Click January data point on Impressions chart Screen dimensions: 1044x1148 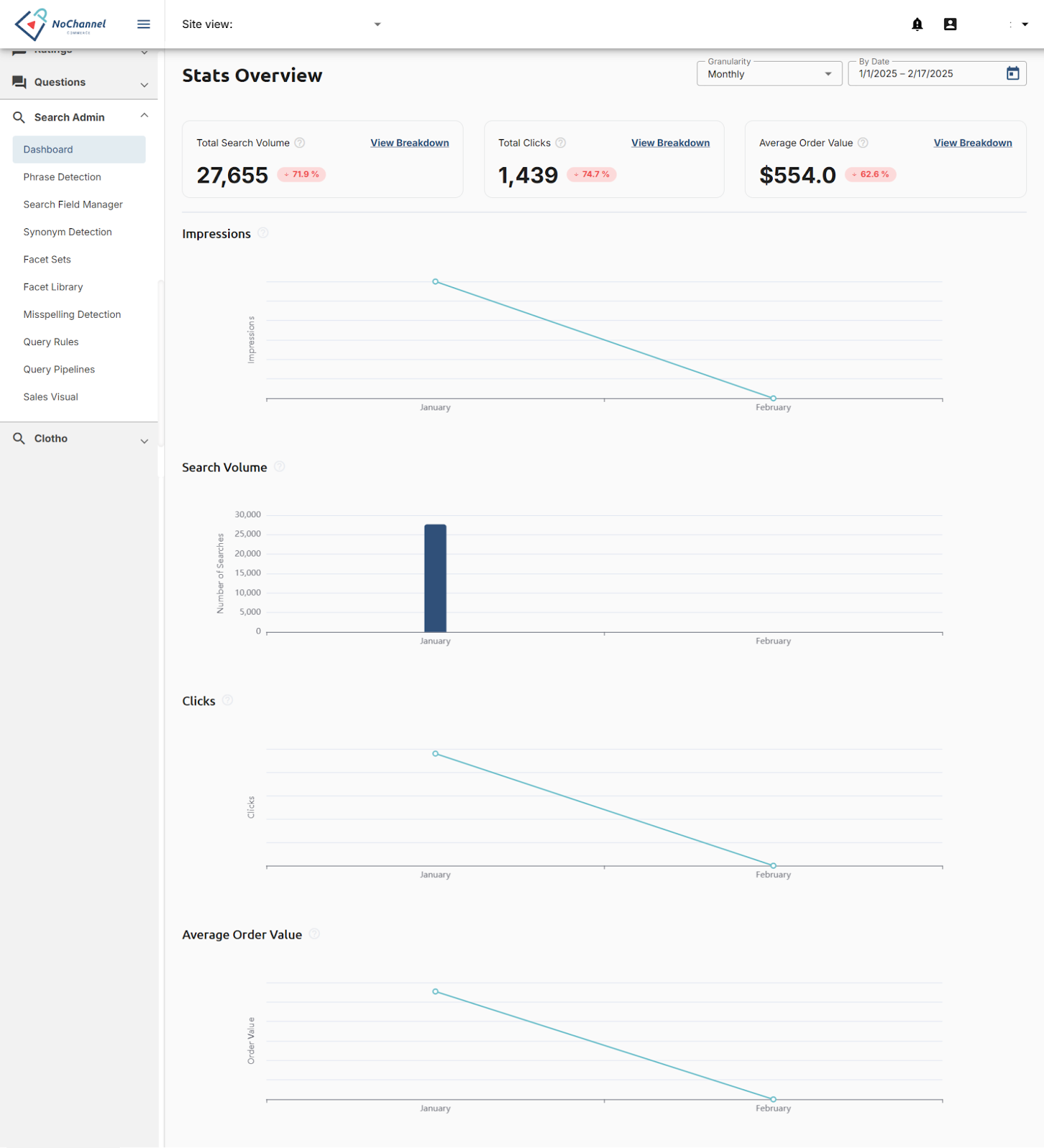click(x=436, y=282)
